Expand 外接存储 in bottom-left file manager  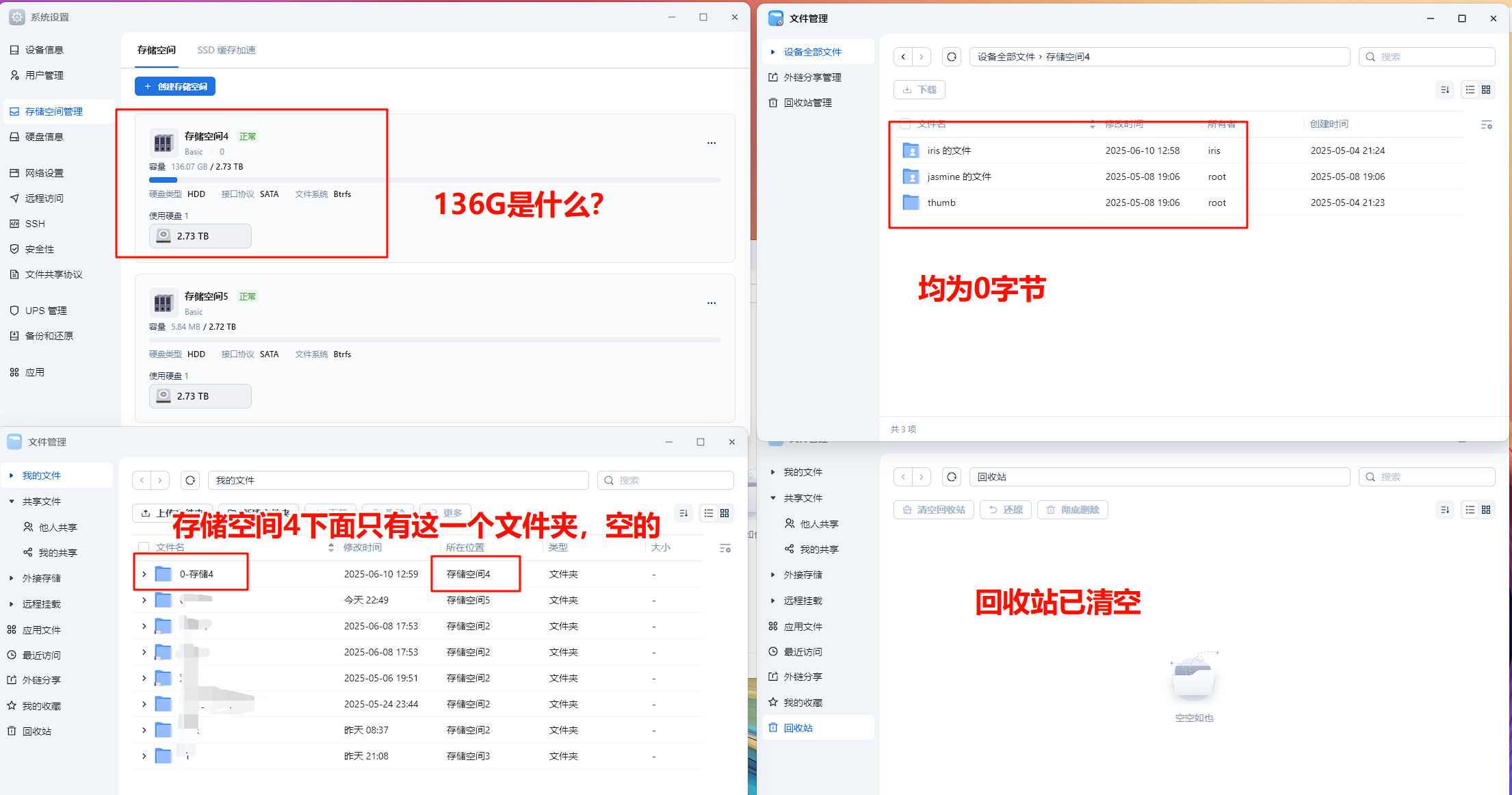coord(11,578)
